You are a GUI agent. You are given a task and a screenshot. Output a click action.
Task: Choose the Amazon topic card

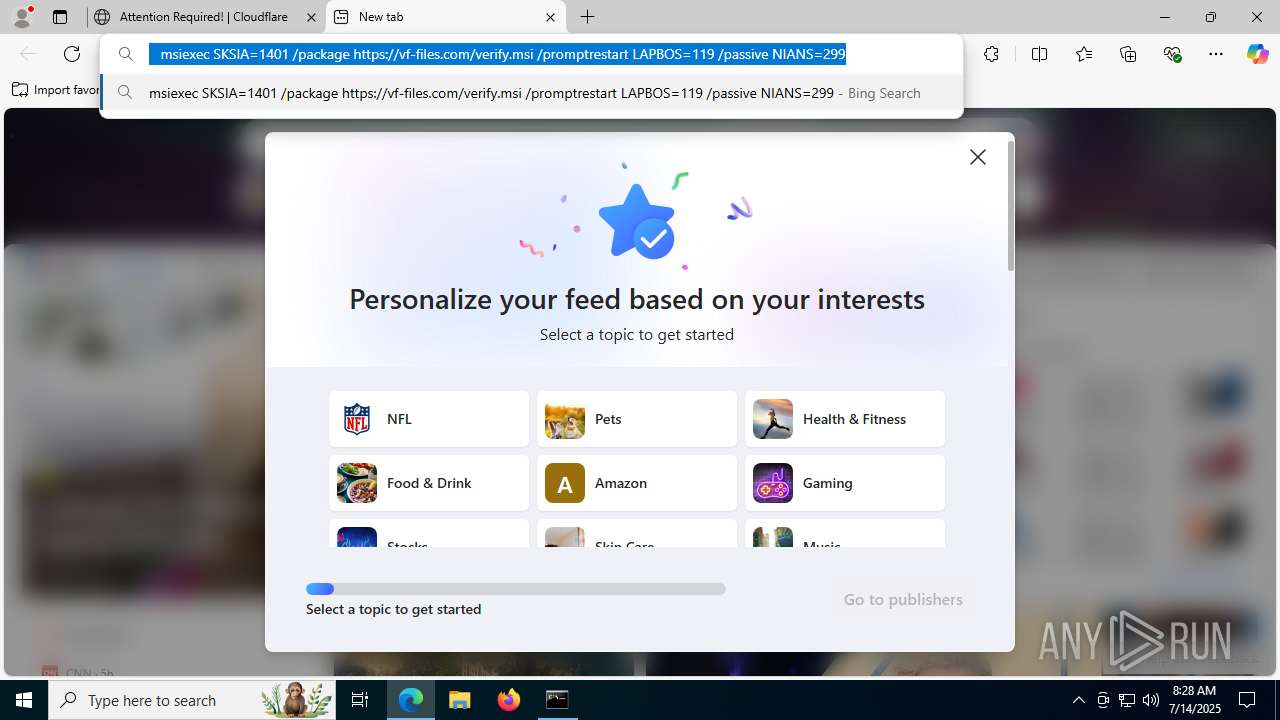(637, 483)
